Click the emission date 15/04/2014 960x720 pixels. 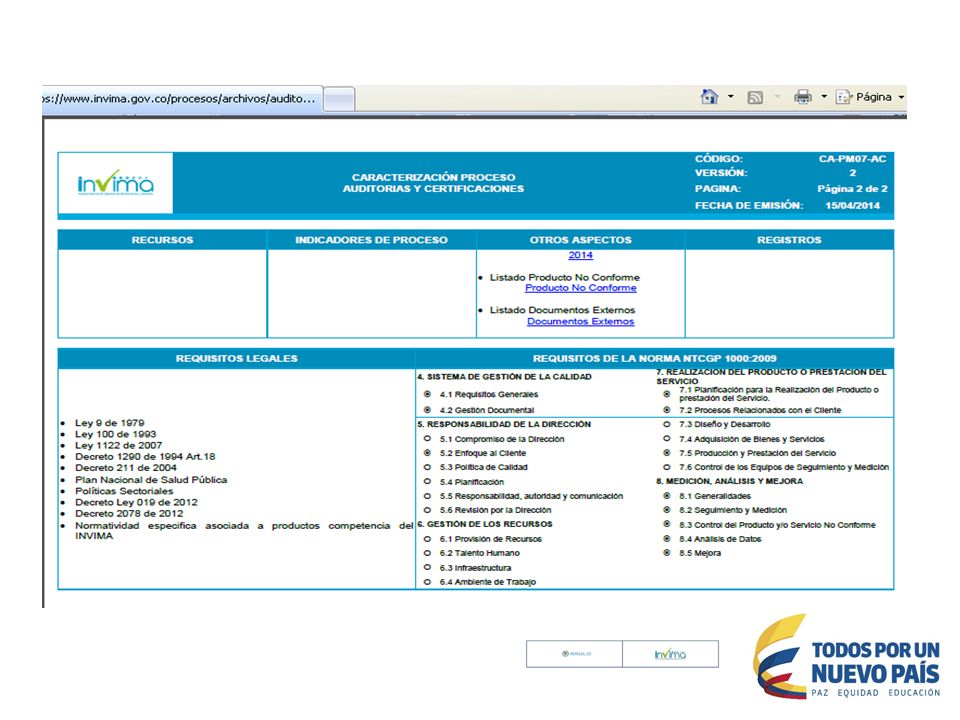click(852, 205)
